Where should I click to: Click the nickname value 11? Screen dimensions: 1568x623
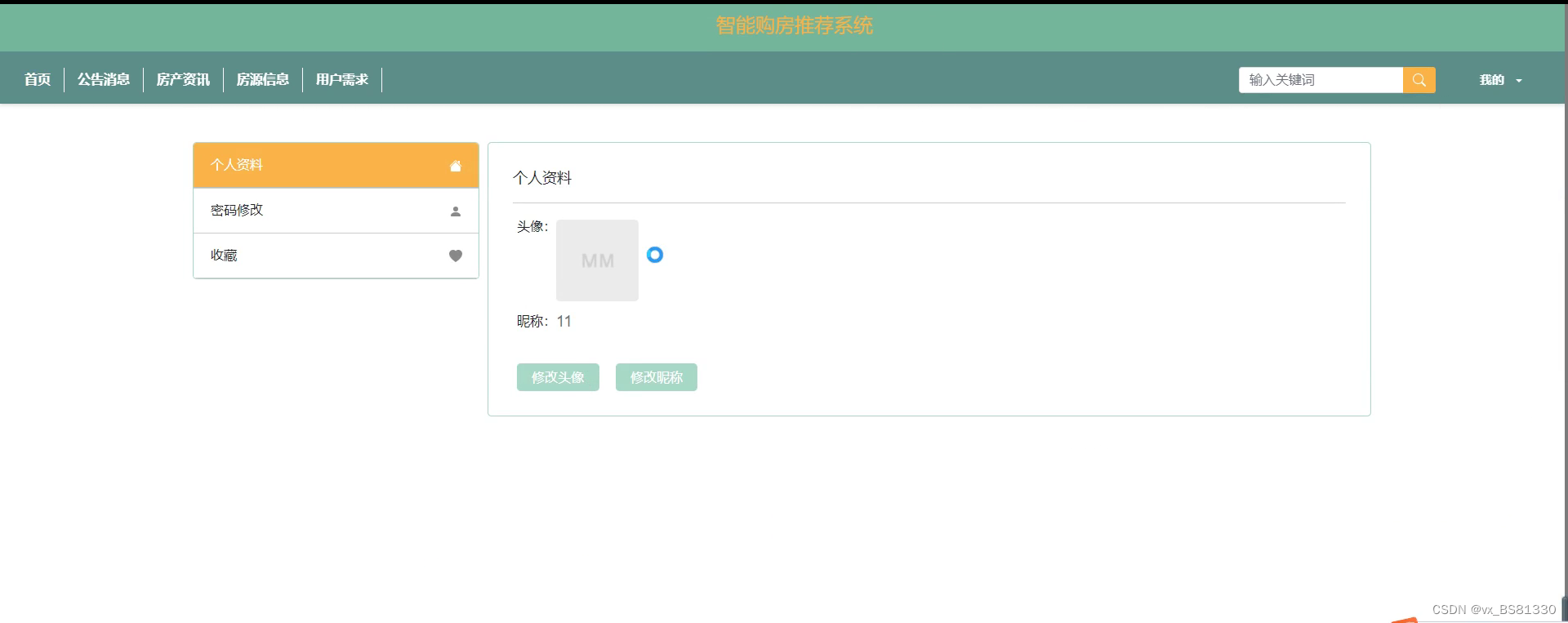point(564,322)
